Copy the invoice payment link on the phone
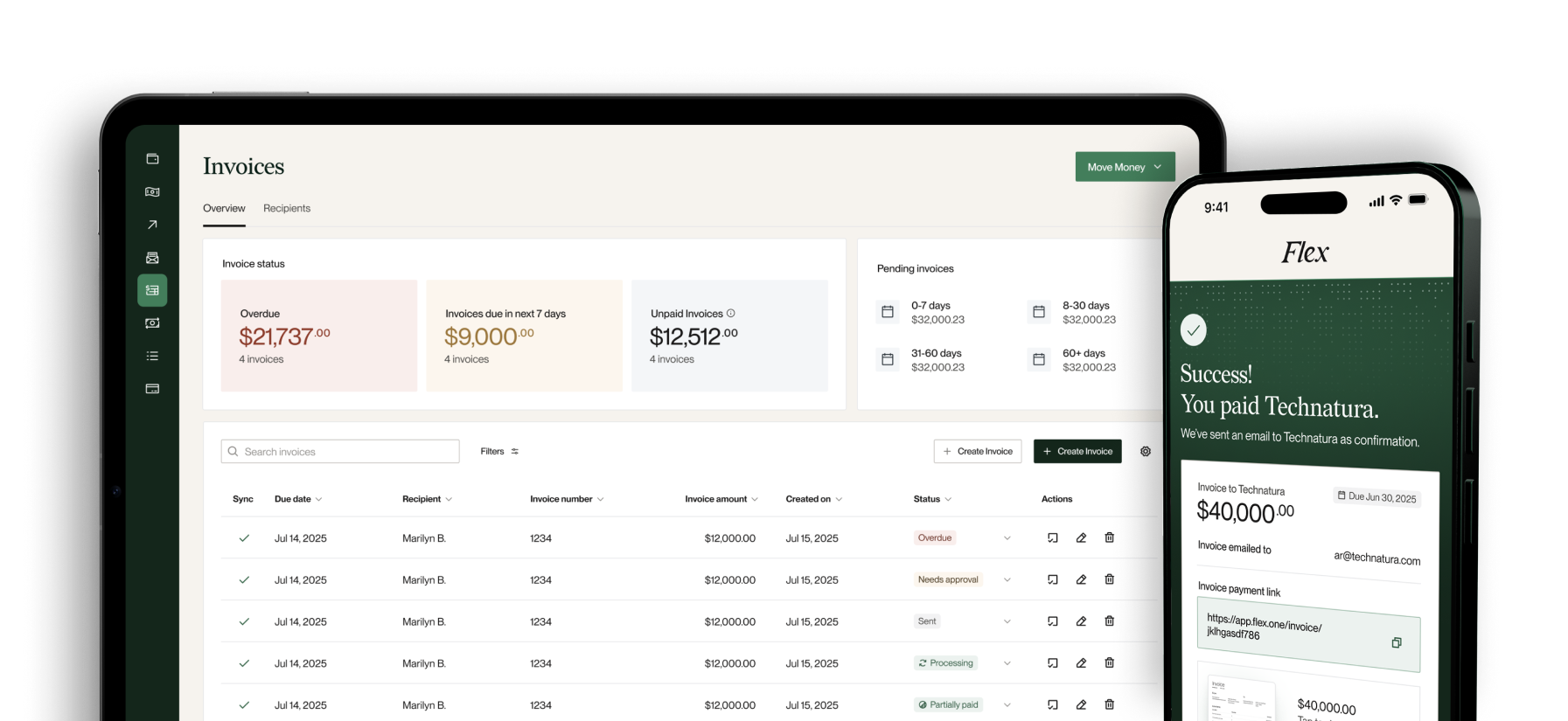The height and width of the screenshot is (721, 1568). click(x=1397, y=642)
